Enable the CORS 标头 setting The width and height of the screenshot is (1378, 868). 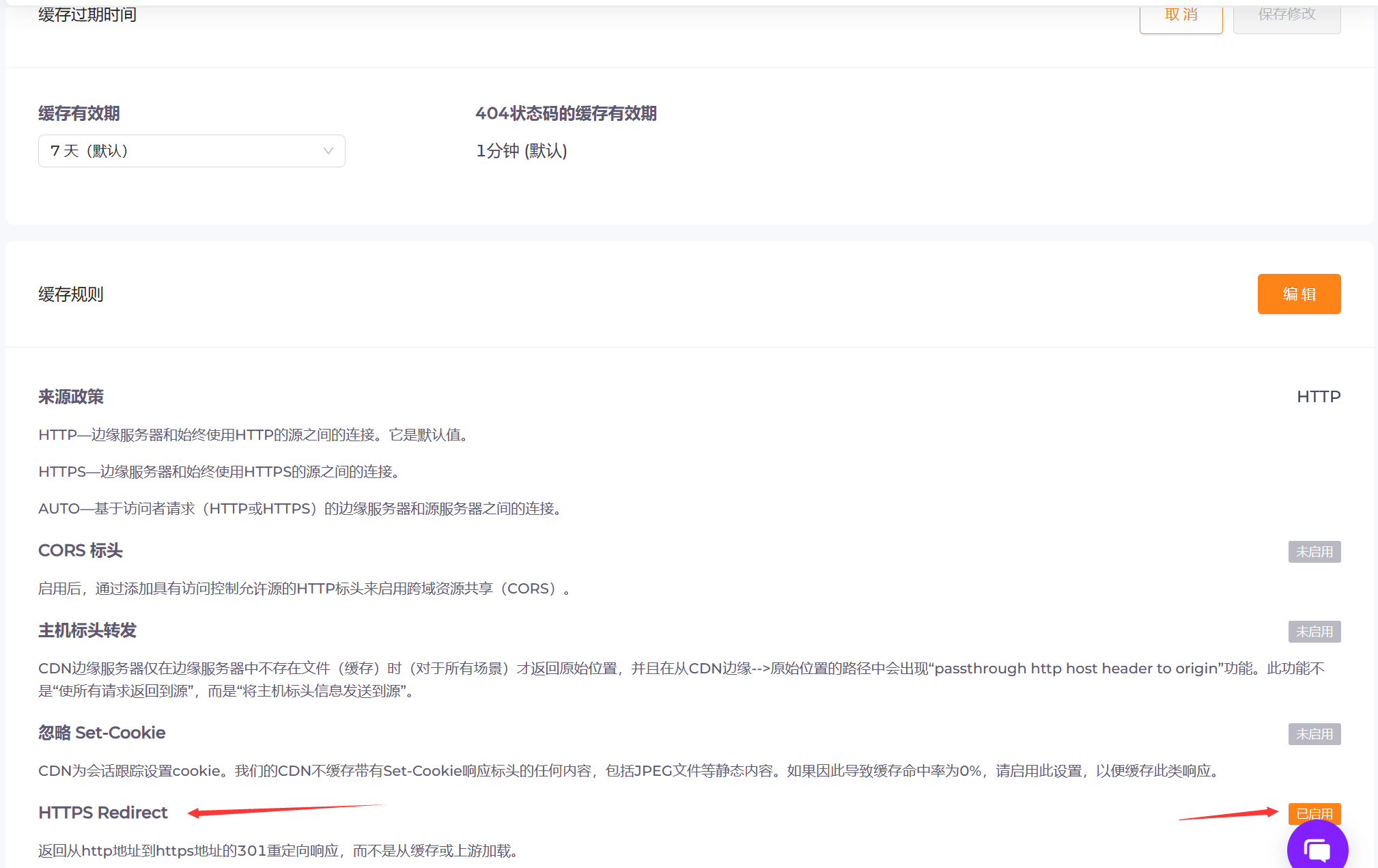[x=1314, y=551]
